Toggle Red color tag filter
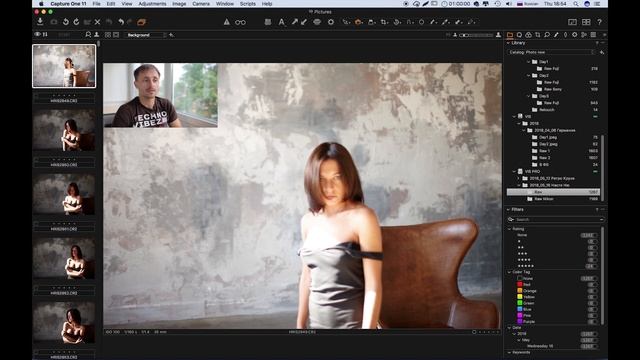Screen dimensions: 640x360 (x=592, y=284)
